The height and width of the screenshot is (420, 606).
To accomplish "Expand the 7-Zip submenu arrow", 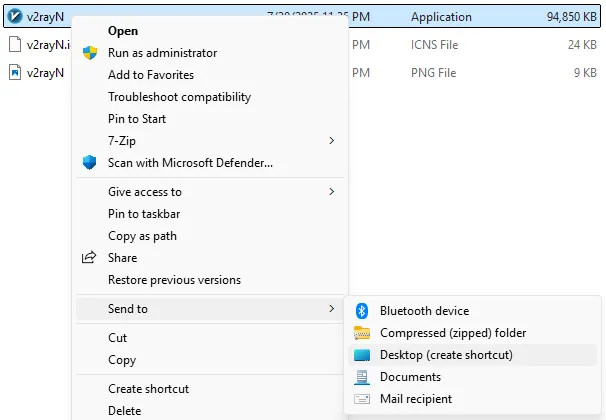I will (332, 141).
